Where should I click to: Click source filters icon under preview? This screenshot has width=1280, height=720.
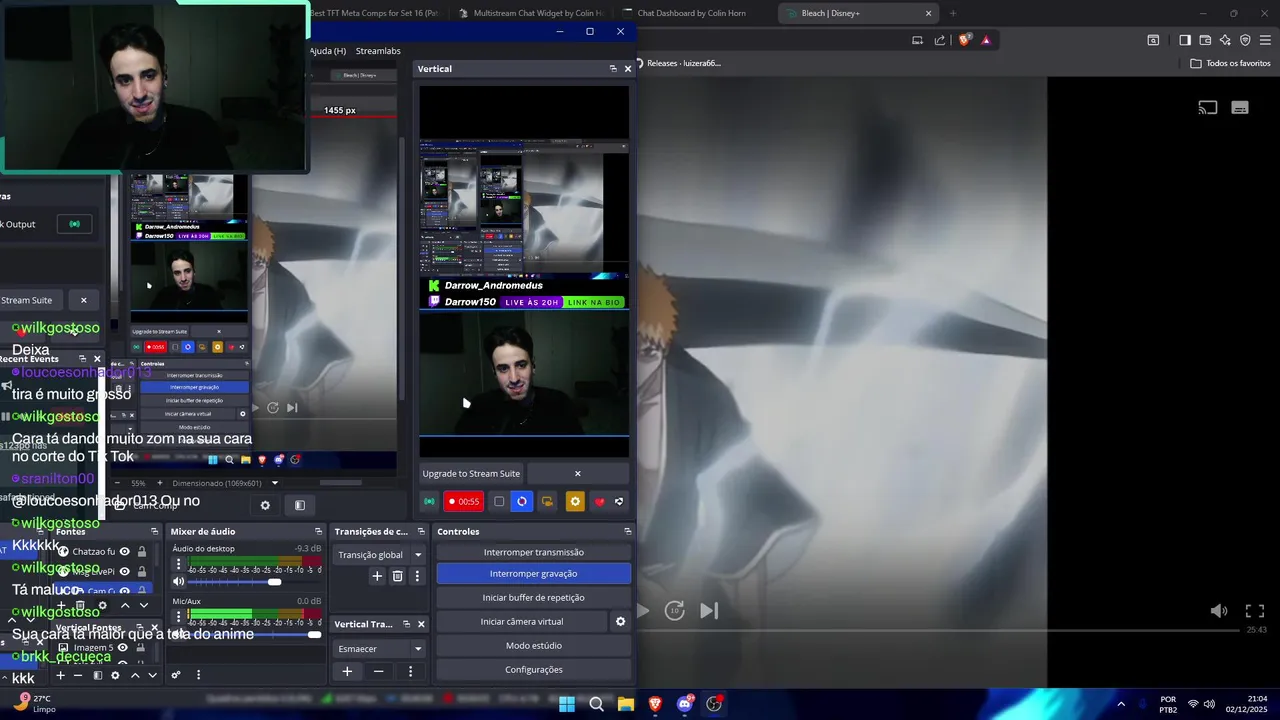[x=299, y=505]
